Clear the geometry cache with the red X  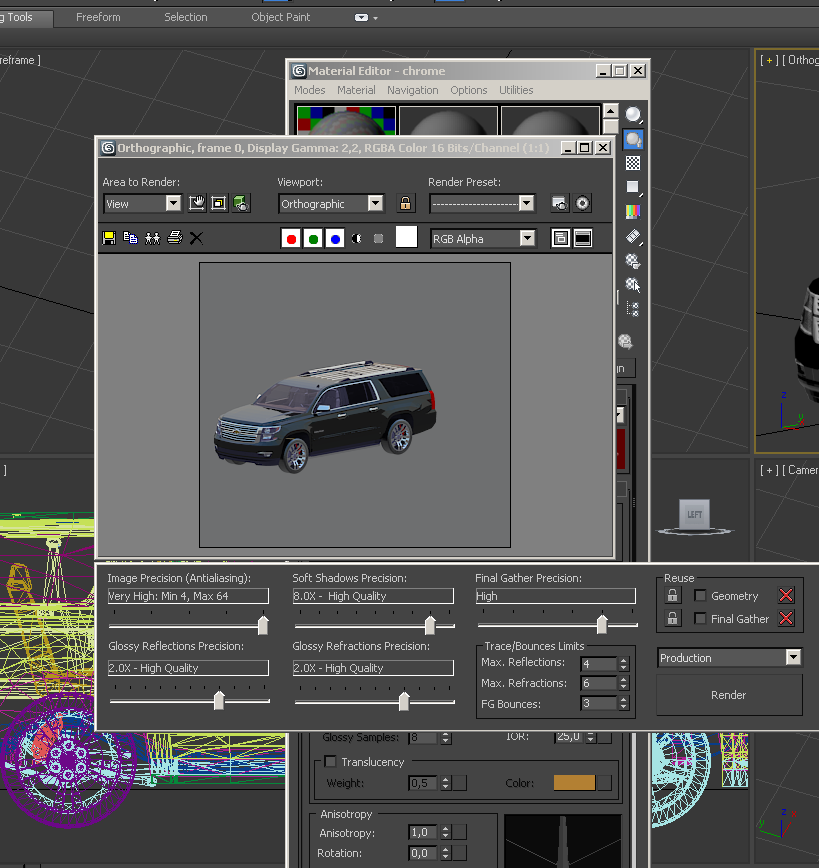point(786,596)
